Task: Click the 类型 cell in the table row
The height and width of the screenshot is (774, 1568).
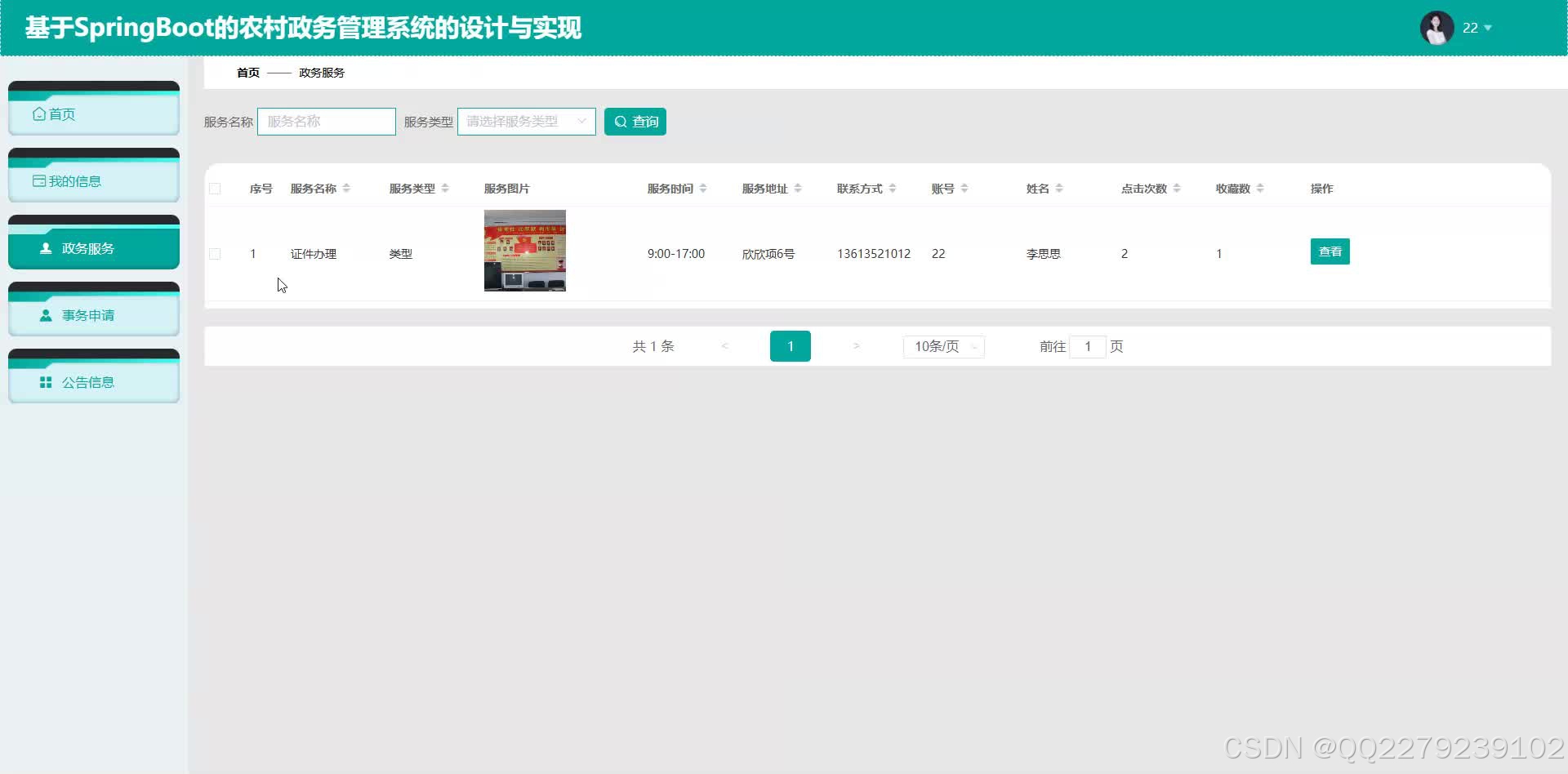Action: 401,254
